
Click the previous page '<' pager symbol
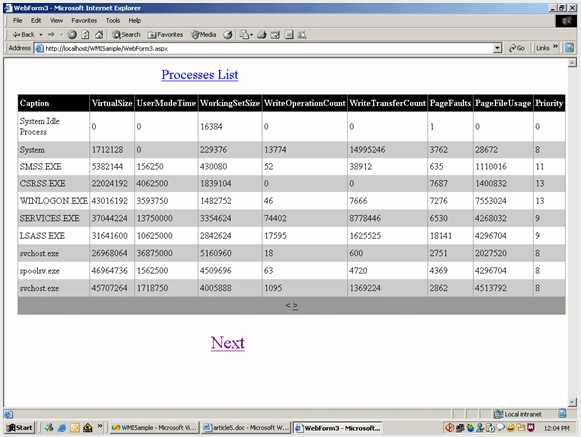click(x=288, y=305)
